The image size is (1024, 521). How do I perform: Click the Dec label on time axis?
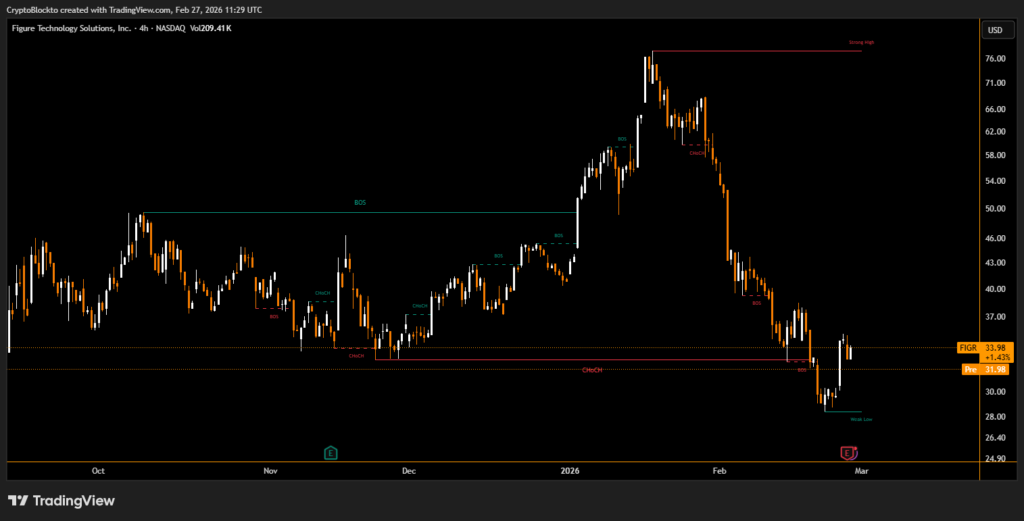(x=408, y=470)
